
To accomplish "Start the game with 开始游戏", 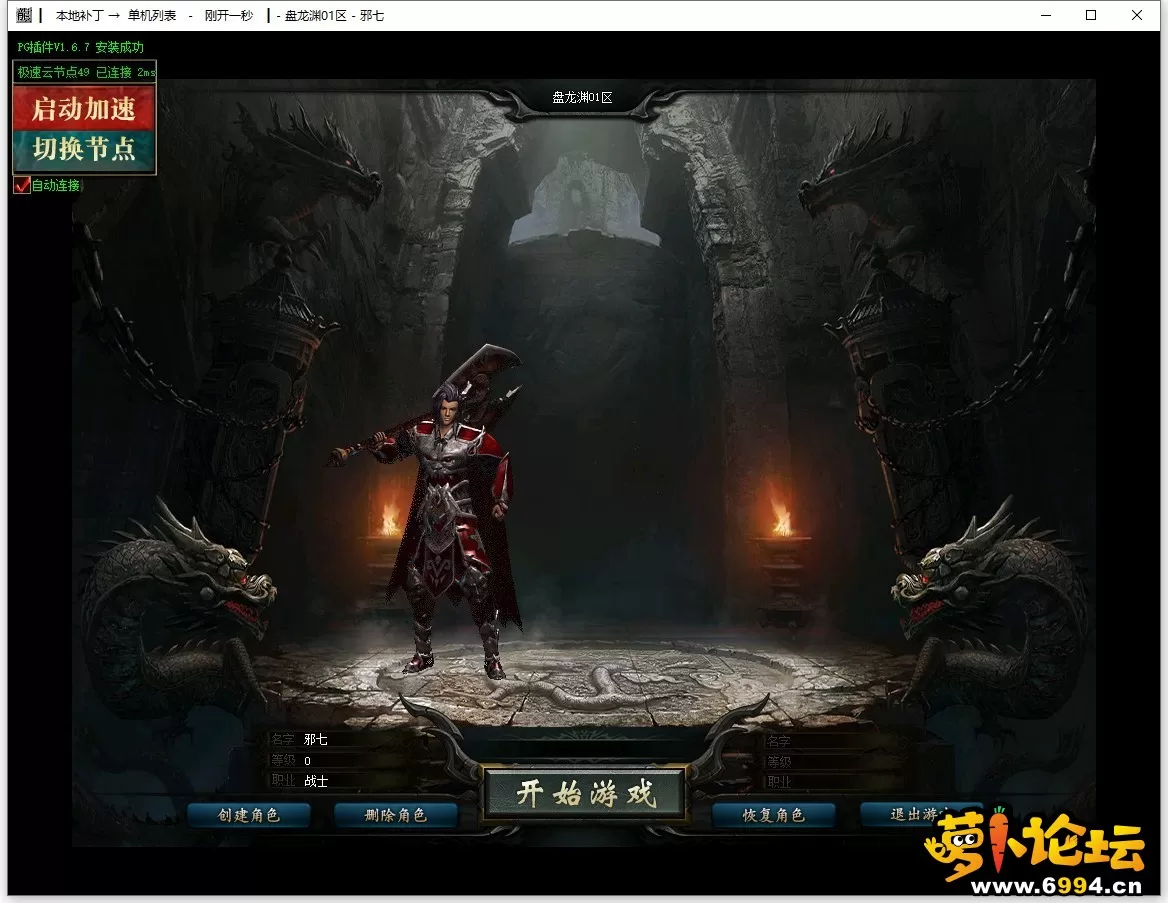I will (x=585, y=793).
